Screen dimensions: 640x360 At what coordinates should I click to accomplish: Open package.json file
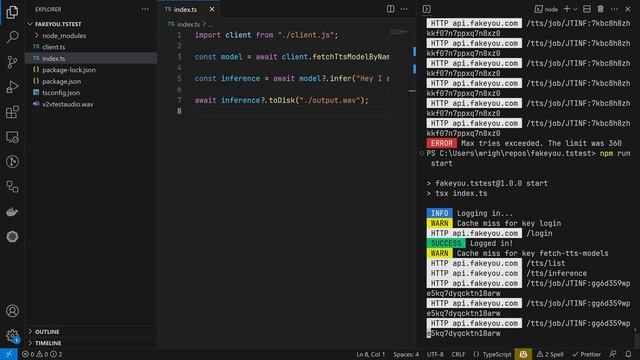point(62,81)
